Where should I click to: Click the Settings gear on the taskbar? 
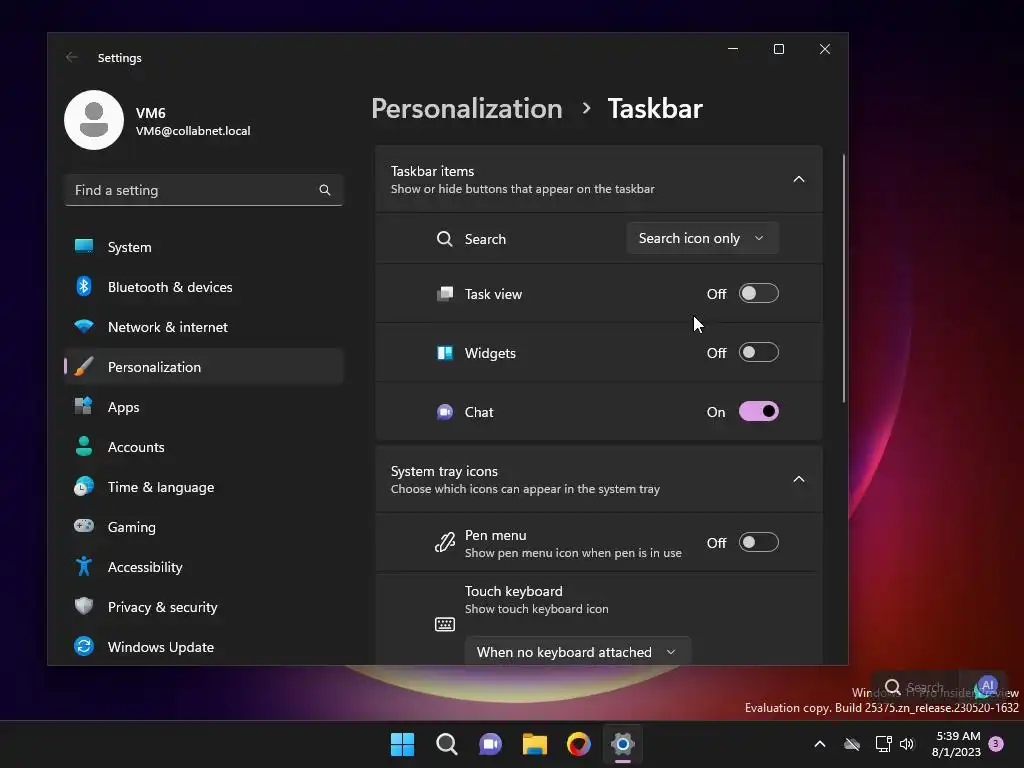click(x=623, y=744)
